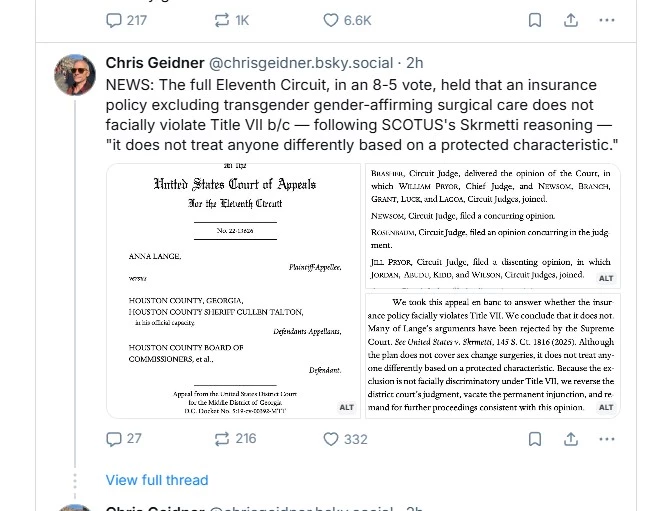Repost the Eleventh Circuit news post
The image size is (660, 511).
(x=223, y=439)
